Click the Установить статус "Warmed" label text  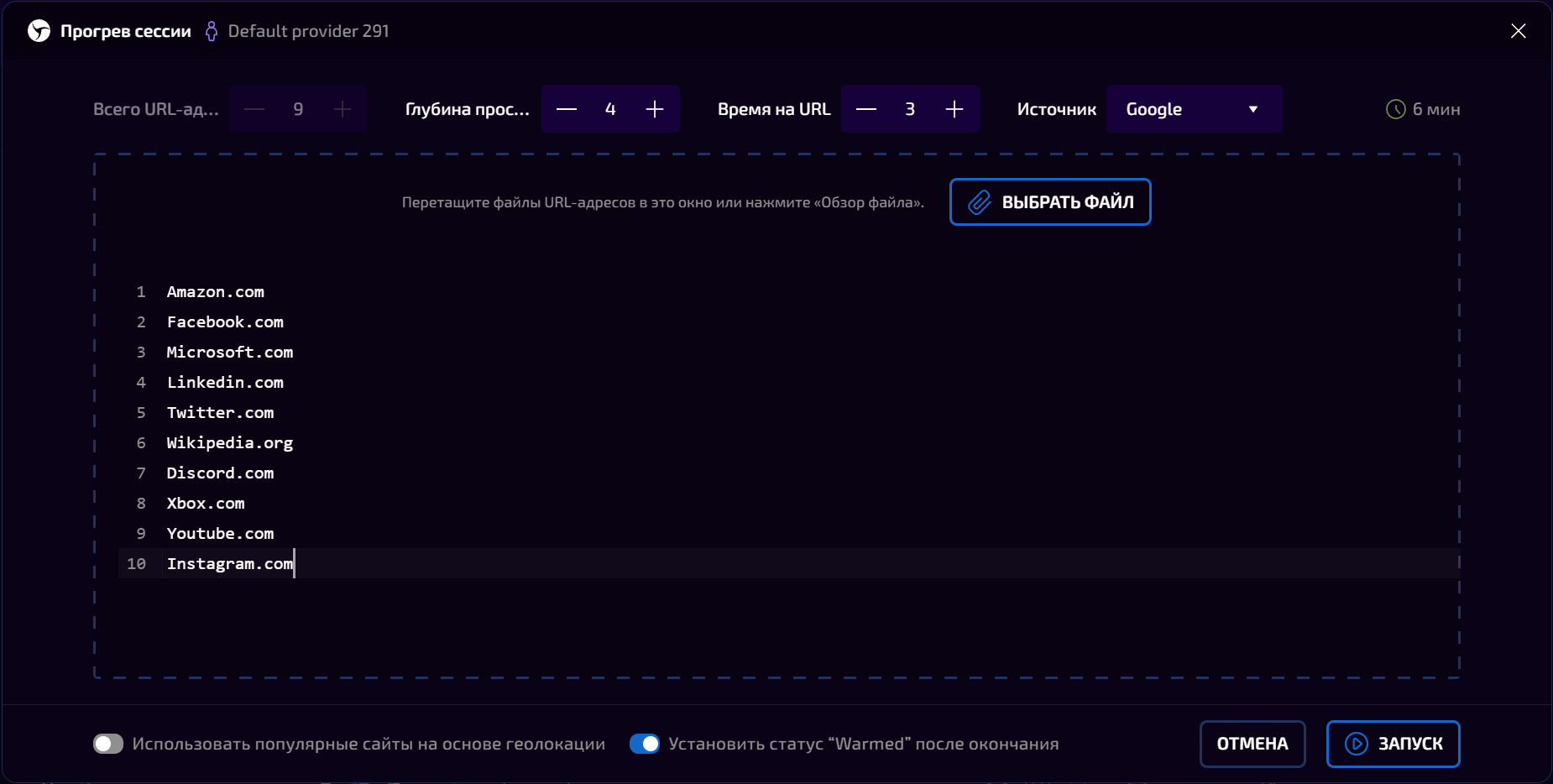click(864, 744)
